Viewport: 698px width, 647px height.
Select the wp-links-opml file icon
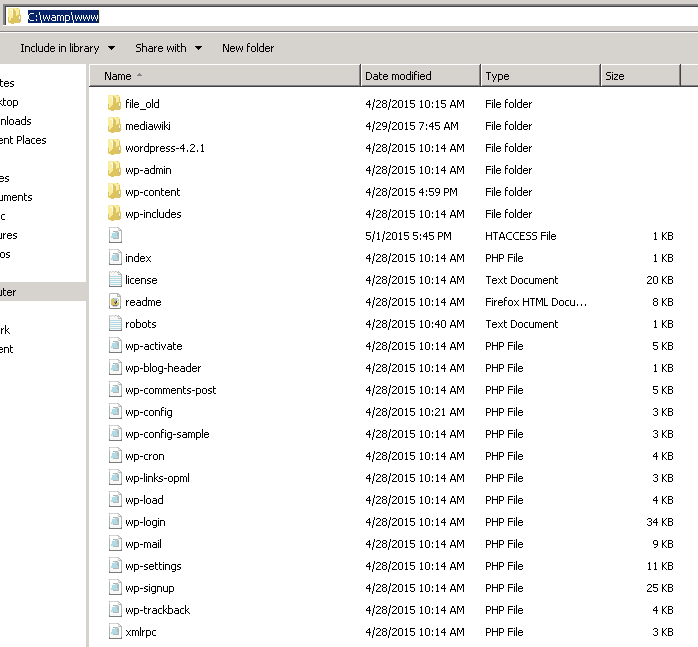coord(115,477)
